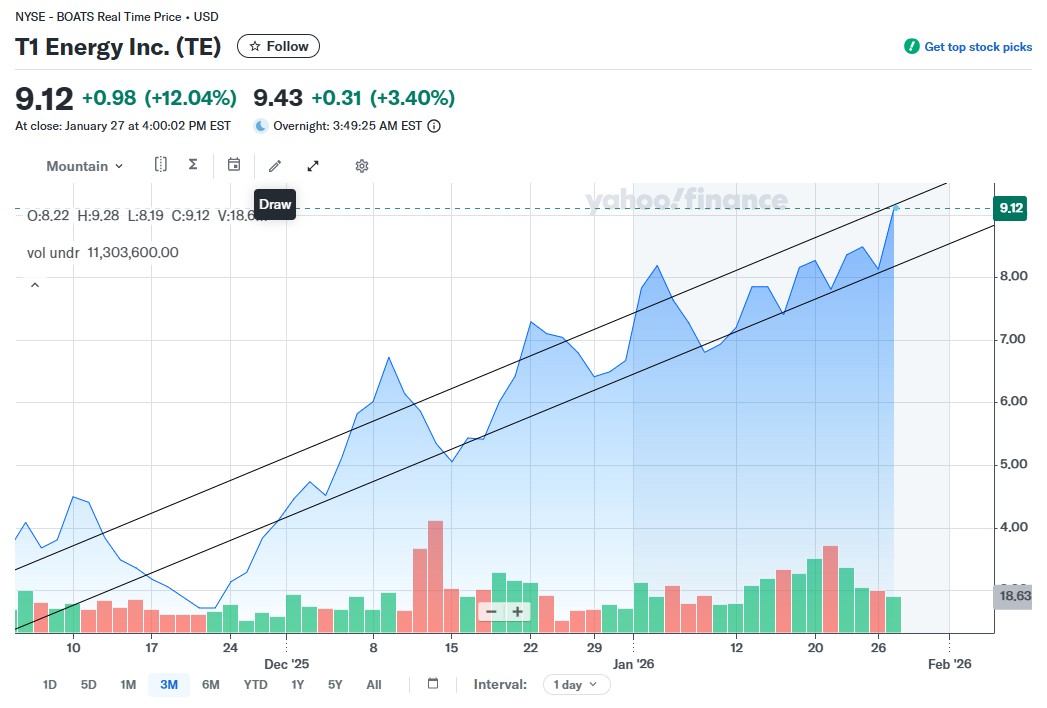
Task: Follow T1 Energy stock
Action: 278,46
